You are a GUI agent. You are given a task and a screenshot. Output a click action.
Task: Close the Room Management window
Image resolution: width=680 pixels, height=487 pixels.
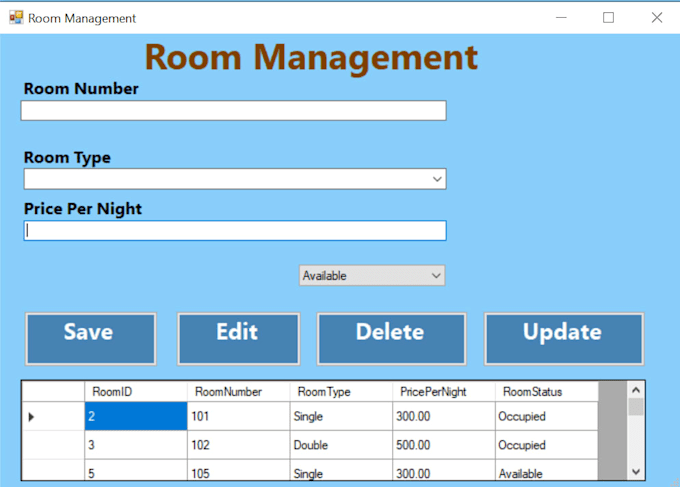657,17
